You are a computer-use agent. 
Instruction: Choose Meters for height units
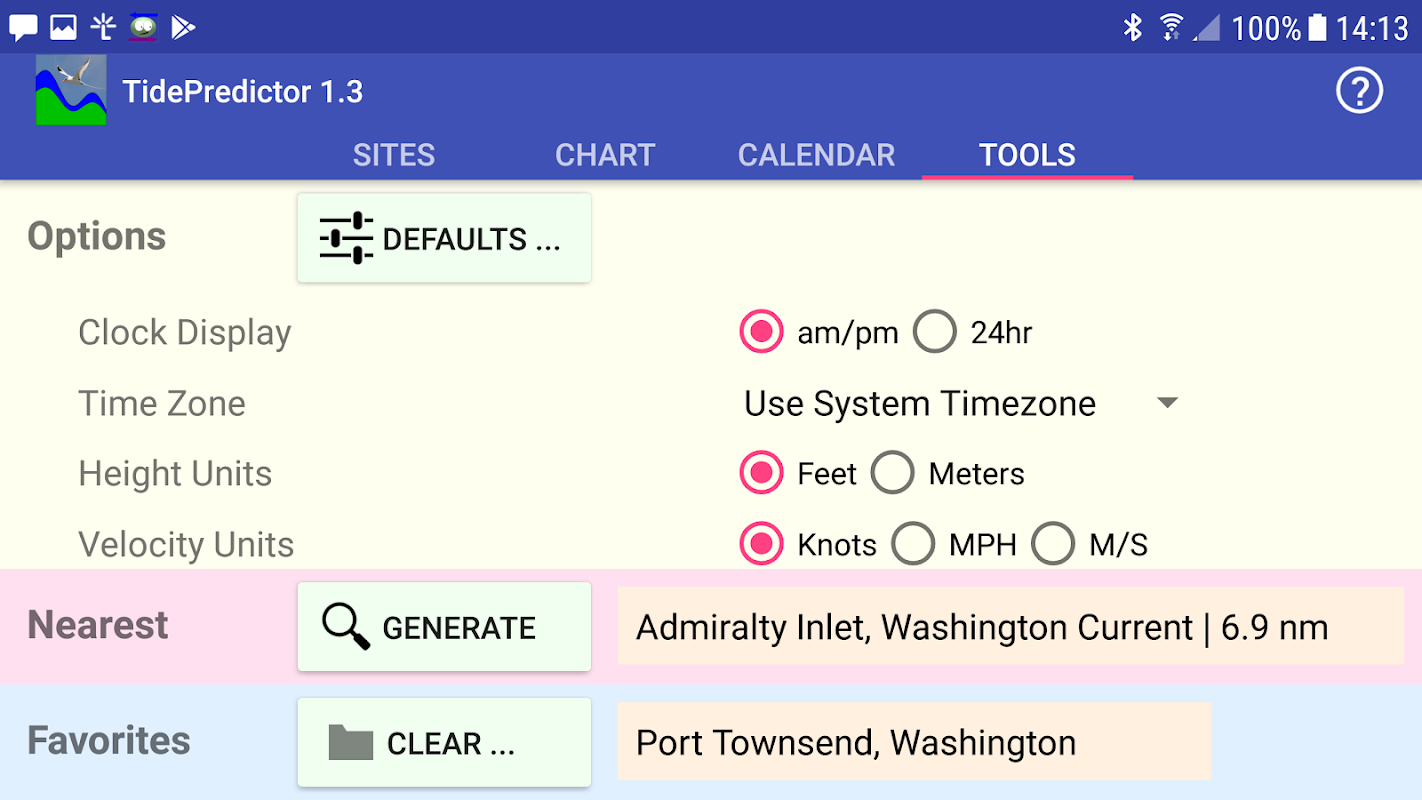892,473
